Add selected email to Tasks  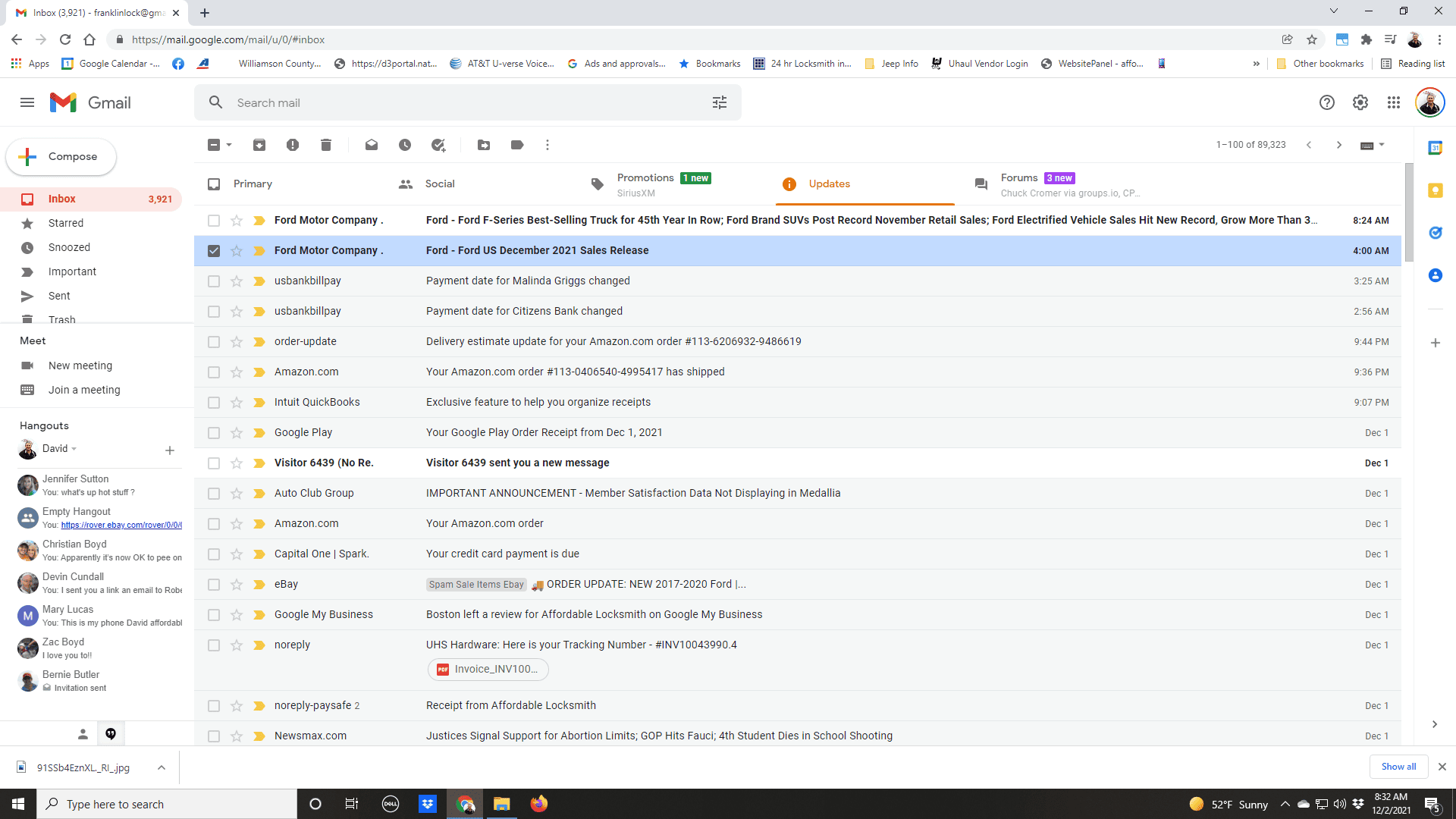[438, 145]
